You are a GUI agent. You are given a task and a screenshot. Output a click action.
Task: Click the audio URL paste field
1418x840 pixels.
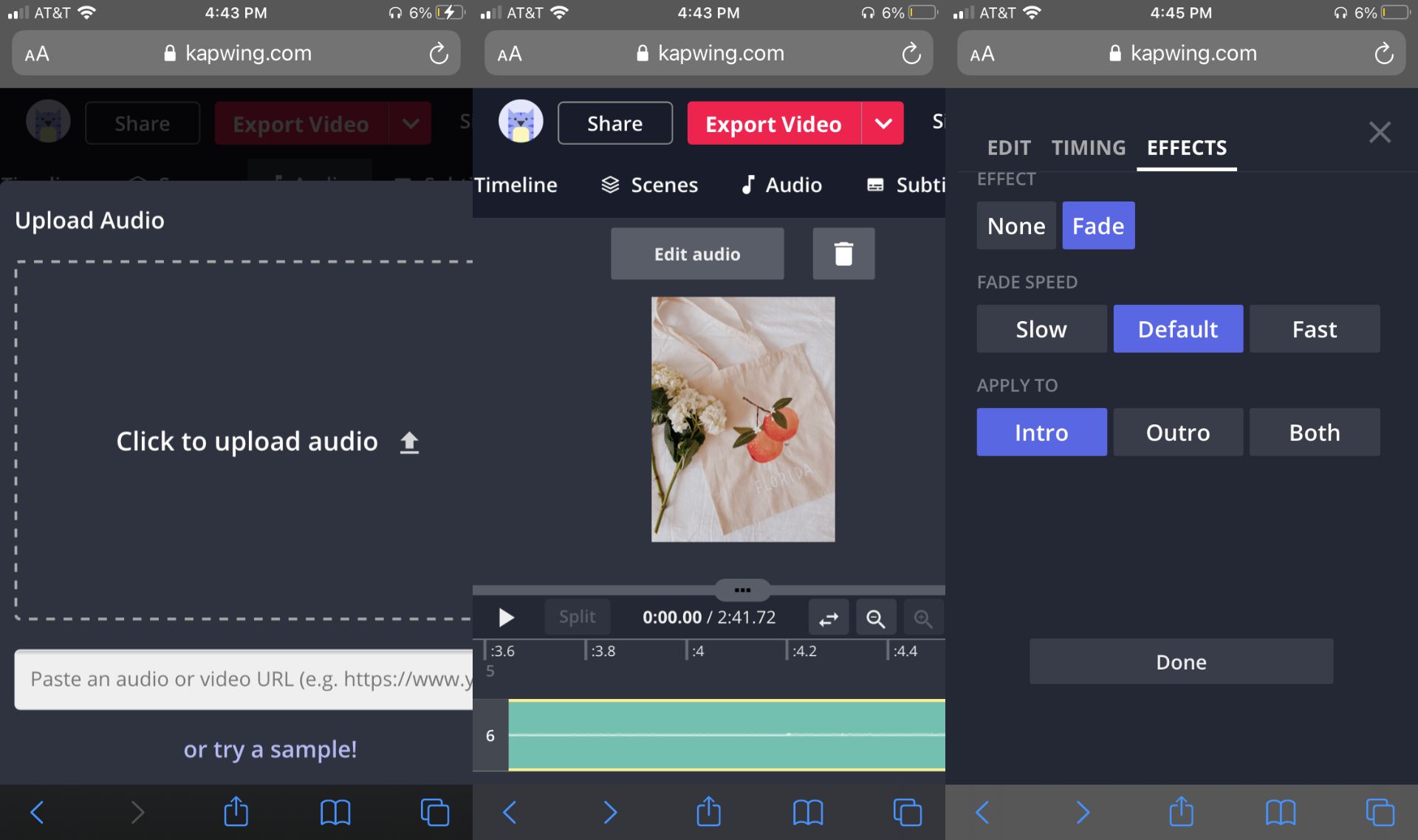244,679
